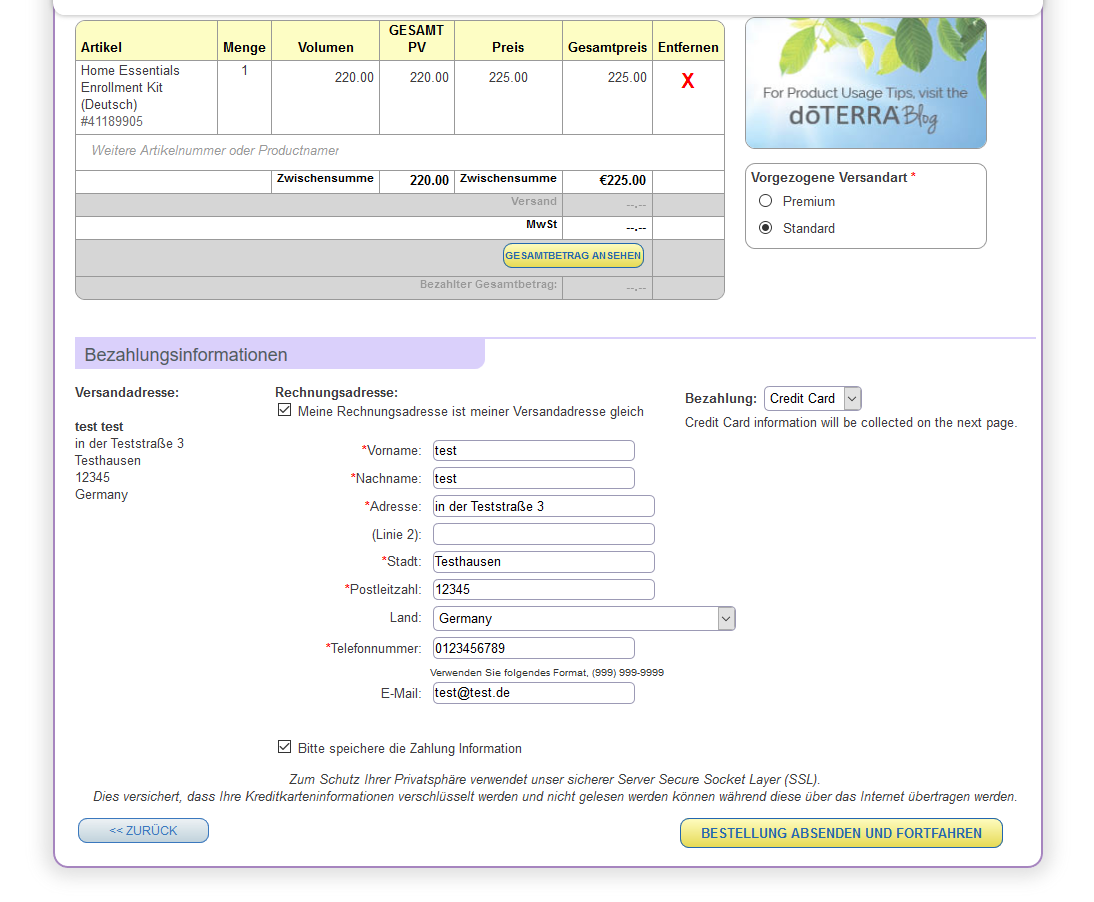Edit the Stadt field
Viewport: 1094px width, 902px height.
tap(544, 562)
